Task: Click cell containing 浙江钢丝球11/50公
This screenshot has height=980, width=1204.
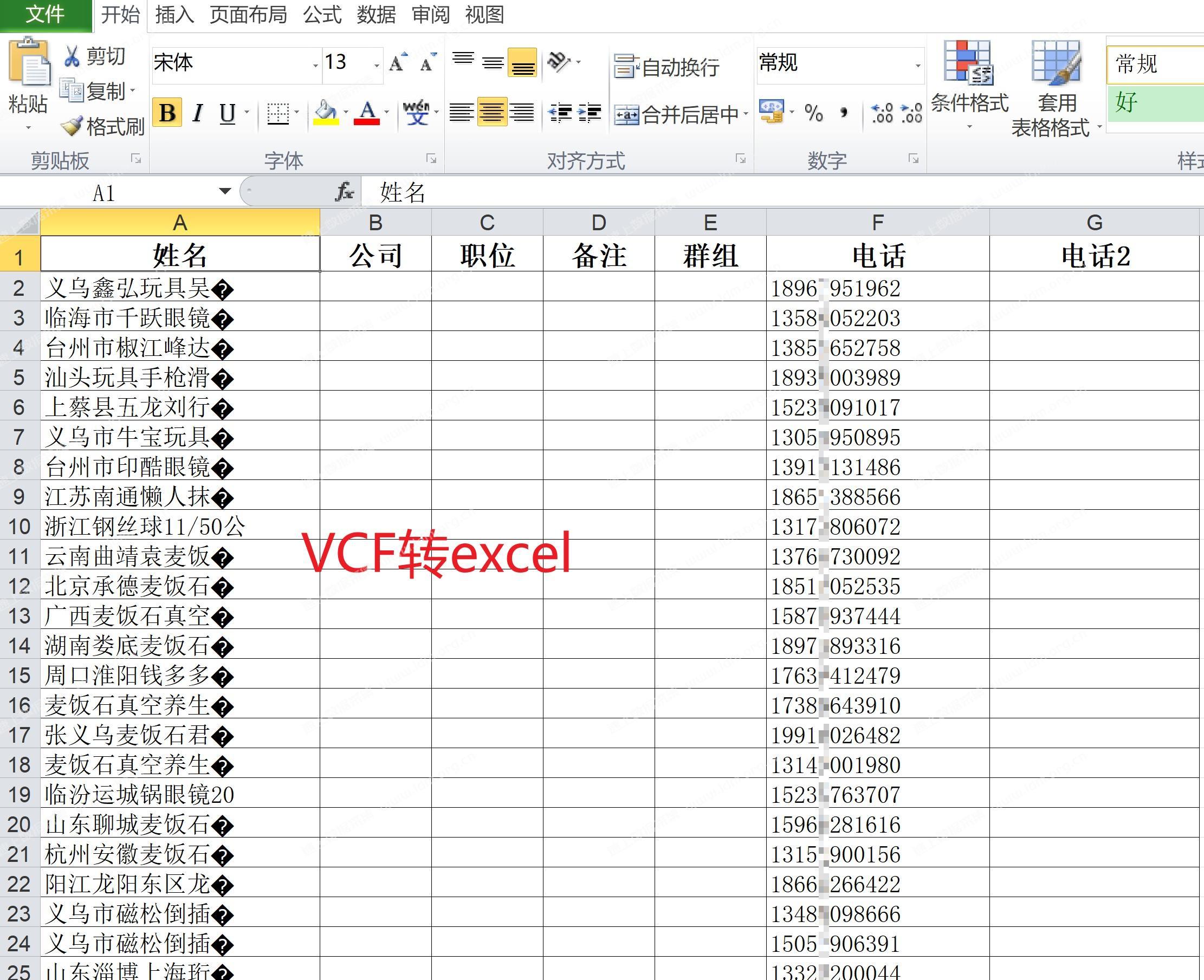Action: pos(179,525)
